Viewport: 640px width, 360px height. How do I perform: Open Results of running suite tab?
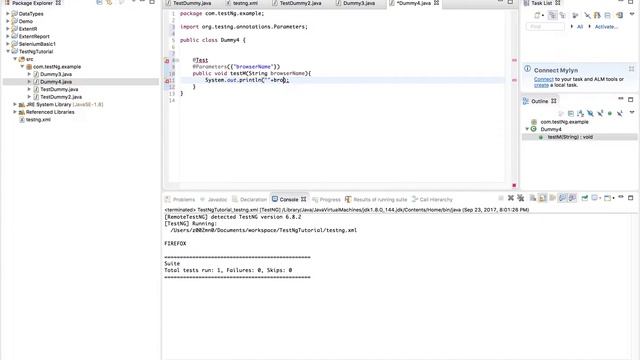pos(376,200)
